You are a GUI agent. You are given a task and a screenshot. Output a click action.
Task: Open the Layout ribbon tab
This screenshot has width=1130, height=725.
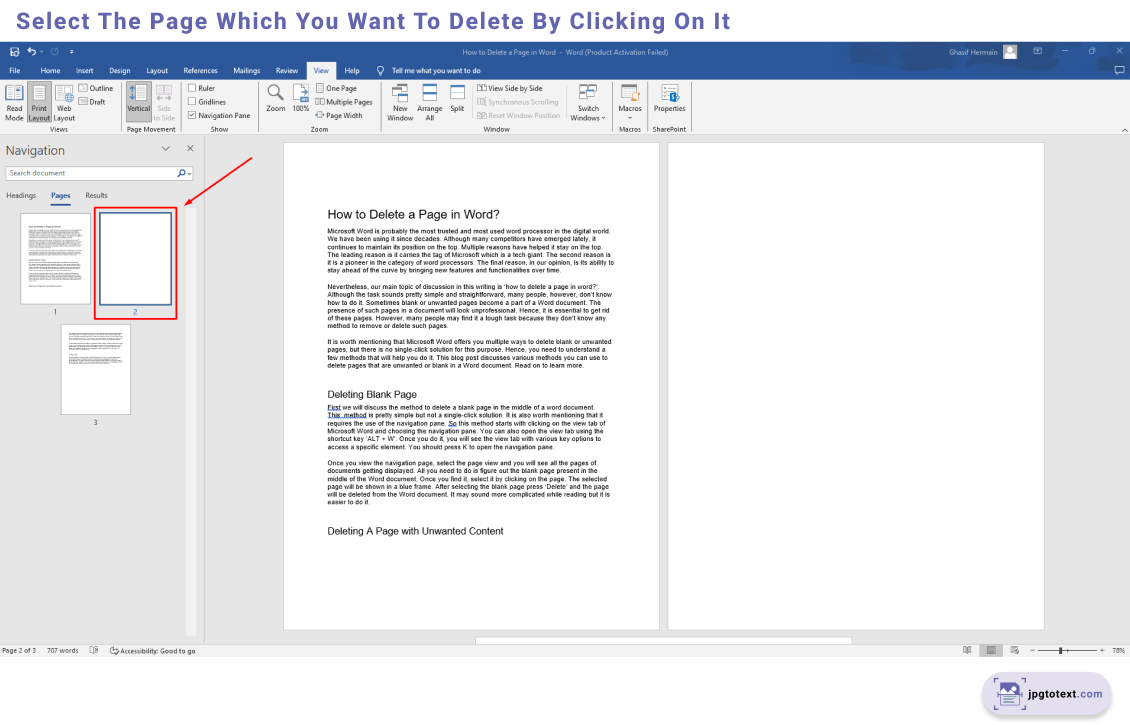click(x=157, y=71)
